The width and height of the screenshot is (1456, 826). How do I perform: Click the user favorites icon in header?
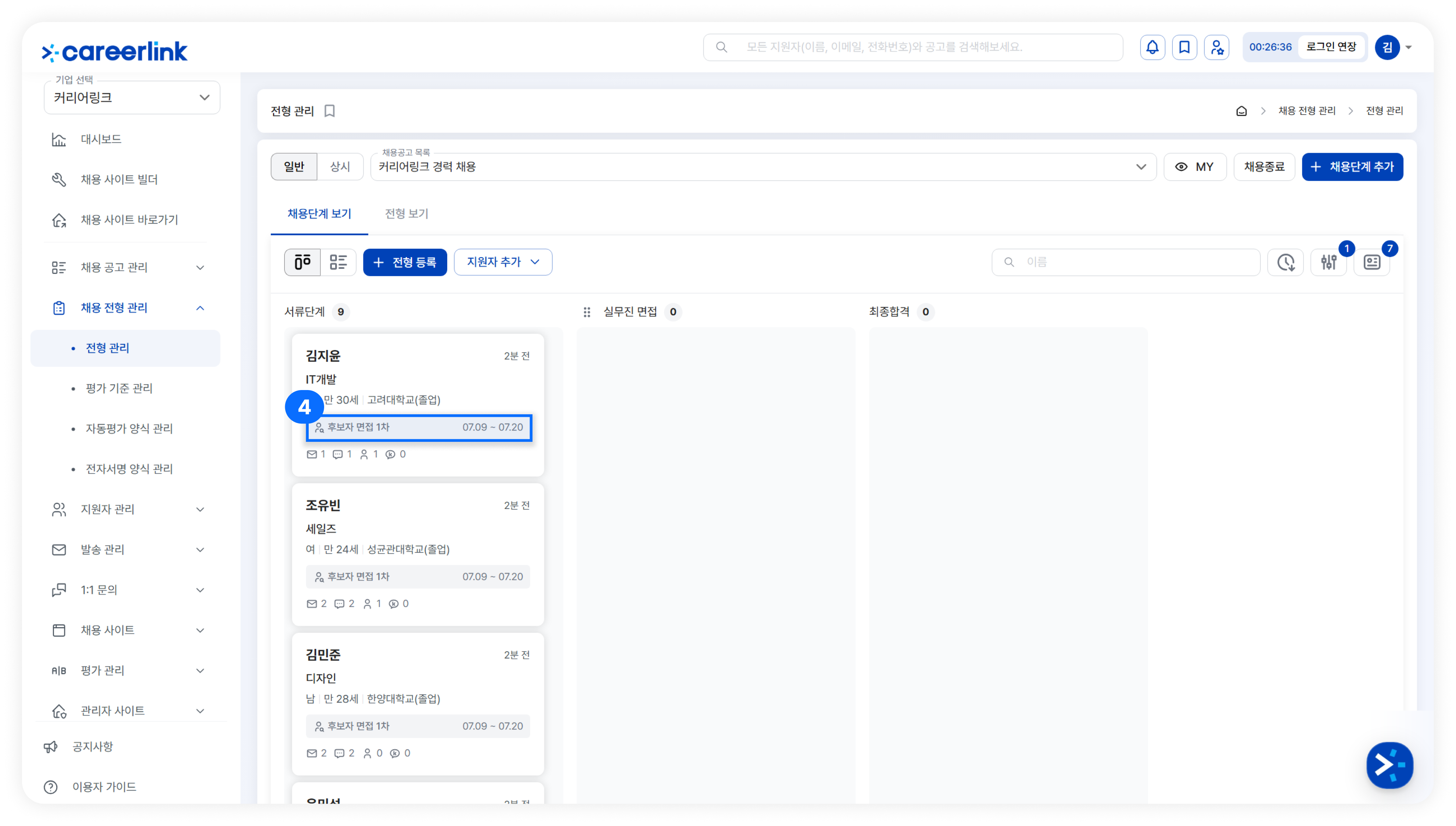pos(1216,47)
